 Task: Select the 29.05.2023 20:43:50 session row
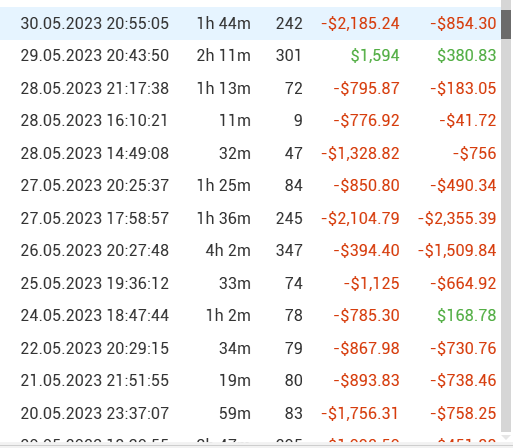(x=250, y=55)
